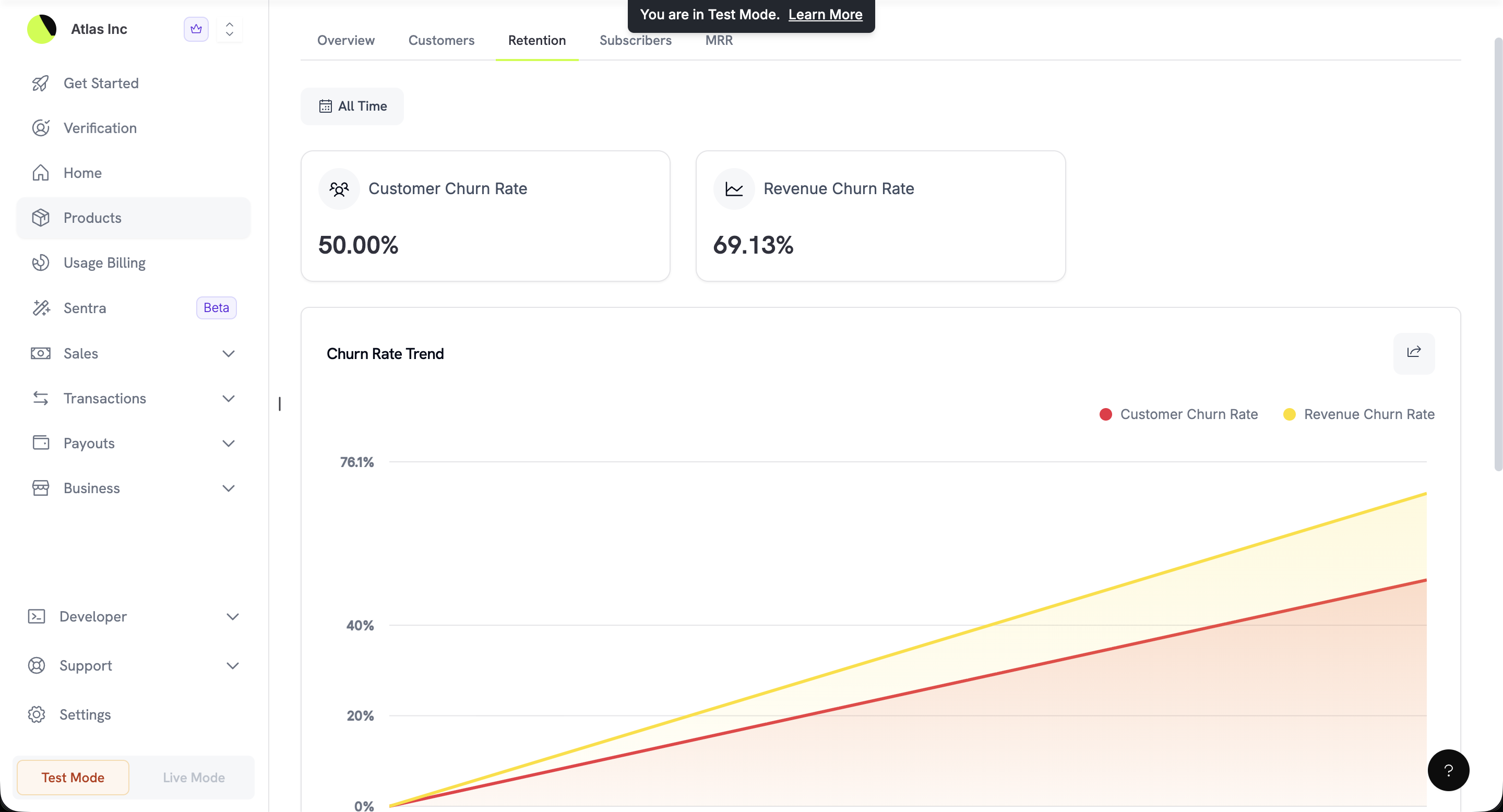Click the crown badge next to Atlas Inc

(196, 29)
